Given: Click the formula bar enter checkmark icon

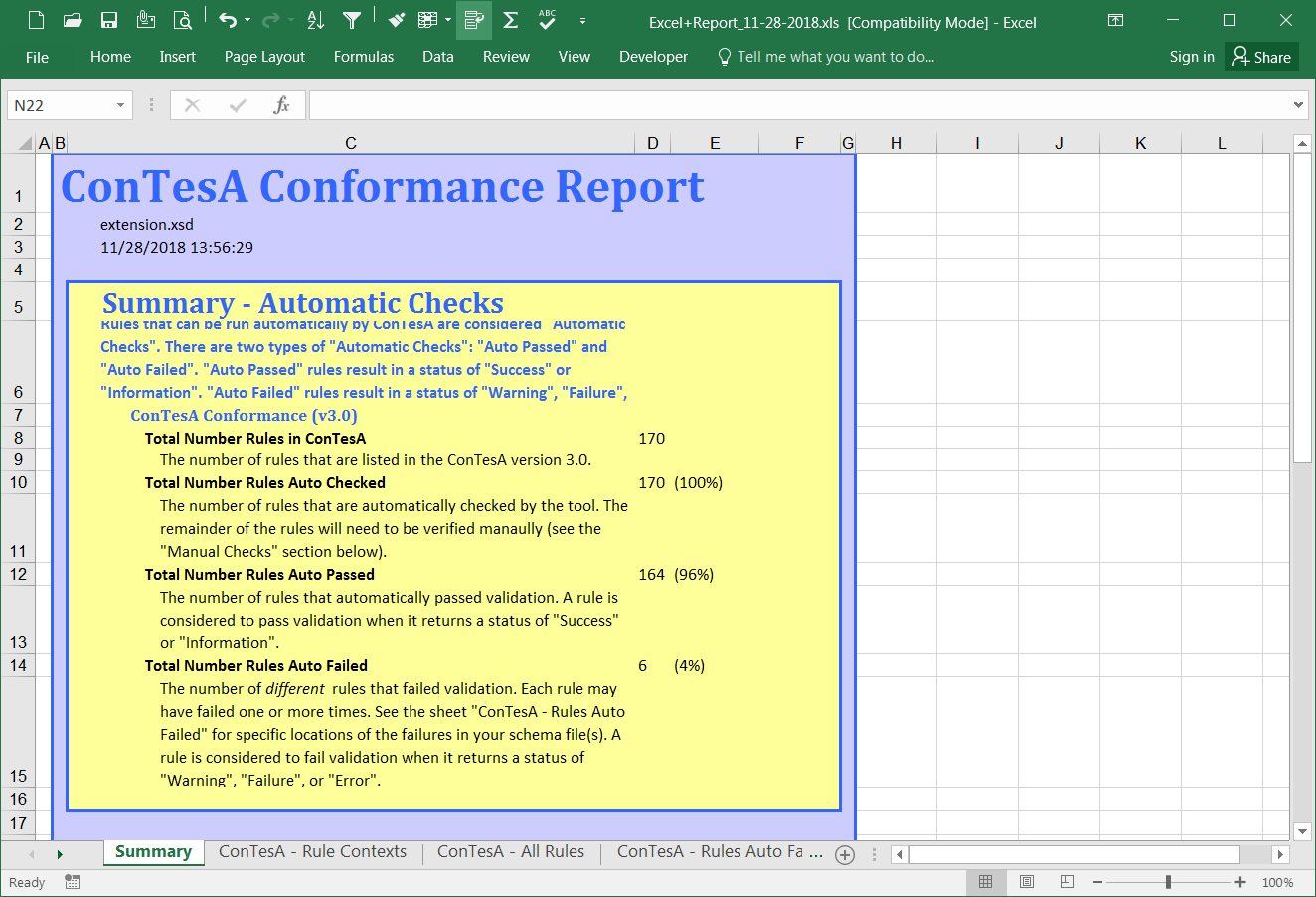Looking at the screenshot, I should click(x=238, y=105).
